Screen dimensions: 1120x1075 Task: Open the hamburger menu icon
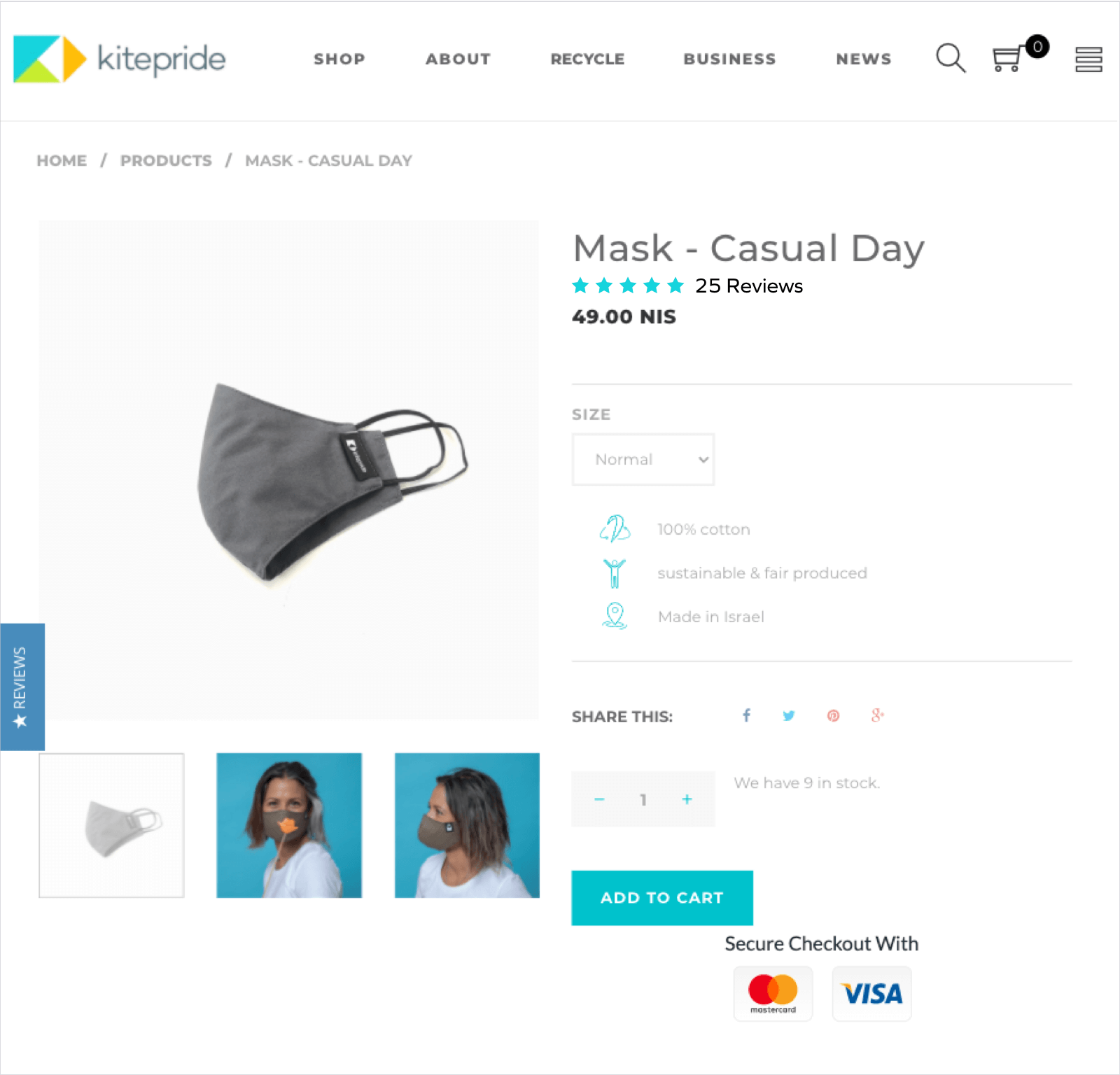(x=1088, y=59)
